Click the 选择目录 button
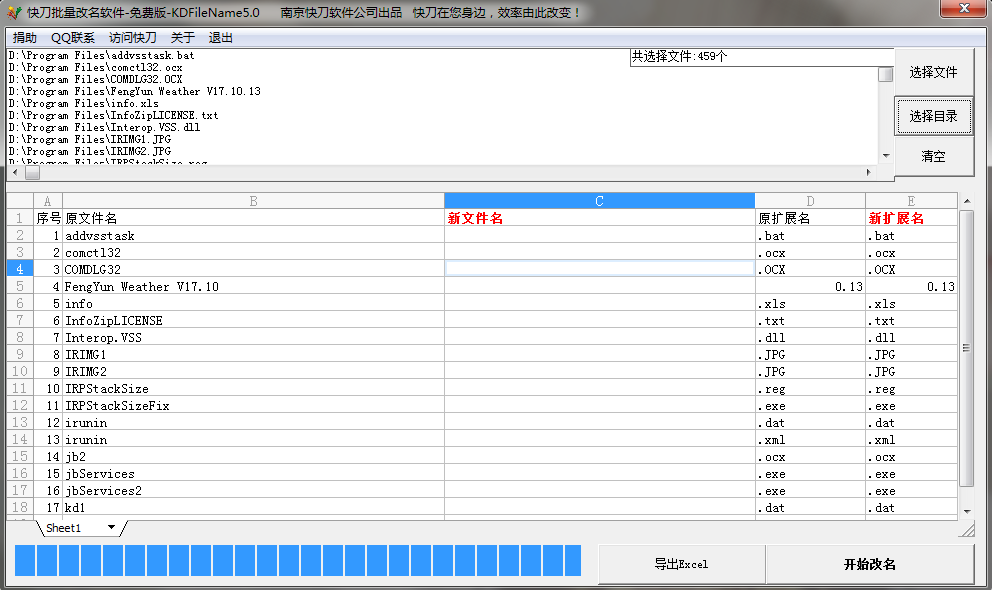This screenshot has height=590, width=992. (932, 117)
